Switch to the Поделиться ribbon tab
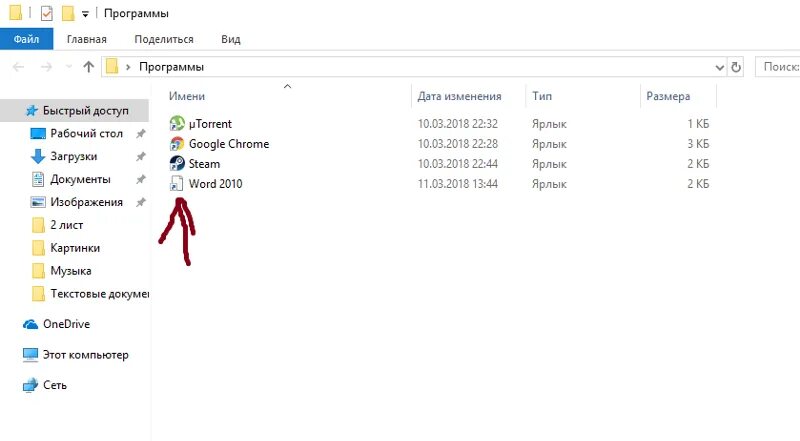800x441 pixels. pyautogui.click(x=164, y=39)
